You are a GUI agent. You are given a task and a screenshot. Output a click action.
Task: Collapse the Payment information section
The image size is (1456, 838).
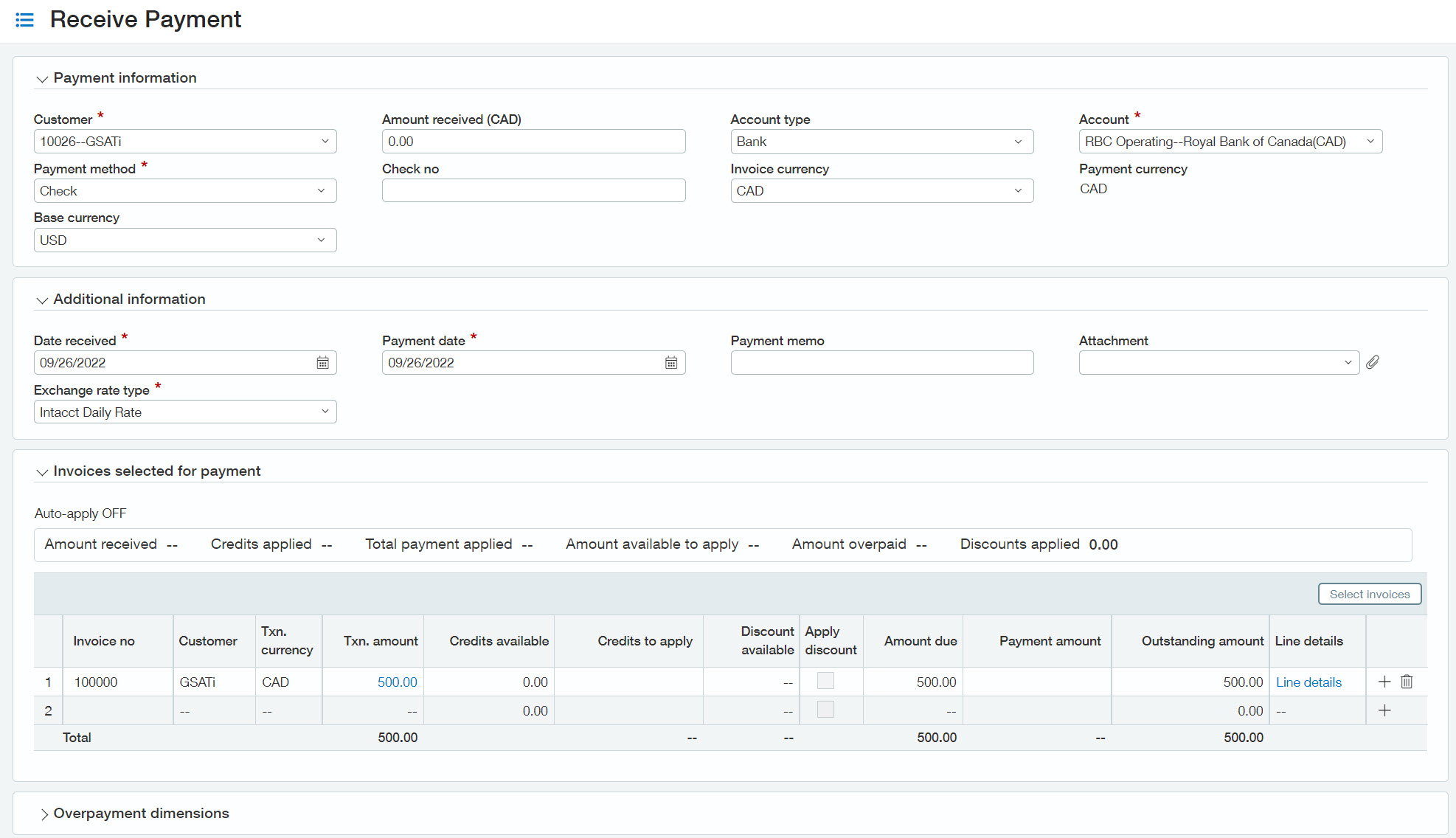[42, 79]
